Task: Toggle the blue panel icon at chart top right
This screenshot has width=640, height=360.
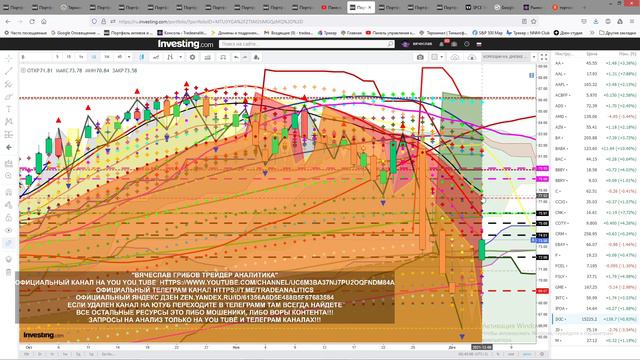Action: click(x=531, y=75)
